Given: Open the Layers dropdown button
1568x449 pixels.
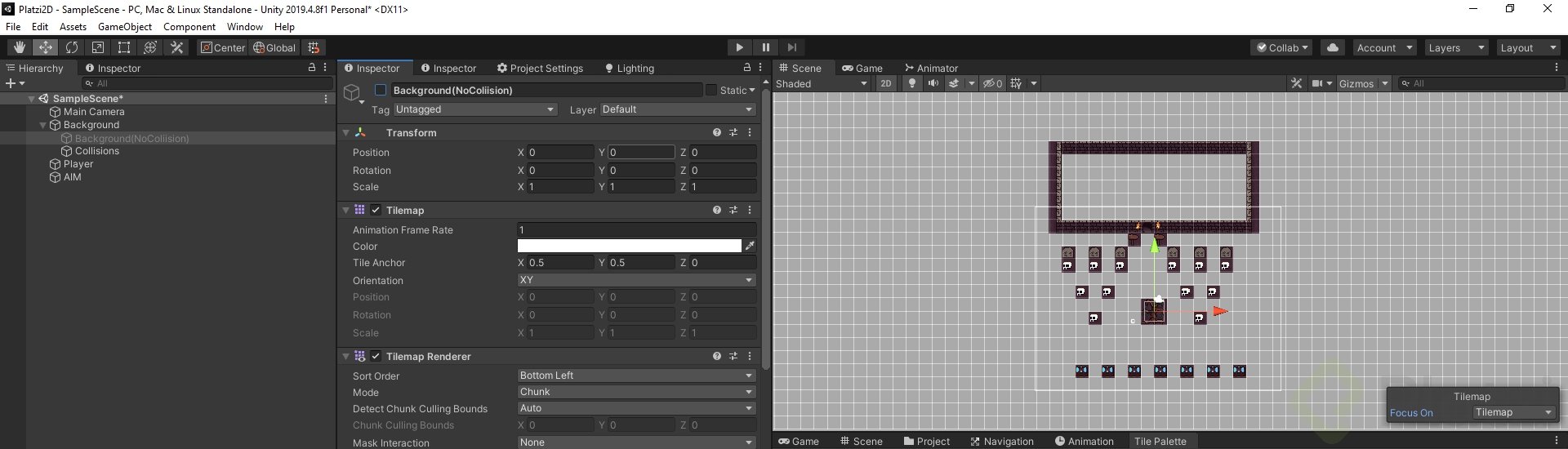Looking at the screenshot, I should [1456, 47].
